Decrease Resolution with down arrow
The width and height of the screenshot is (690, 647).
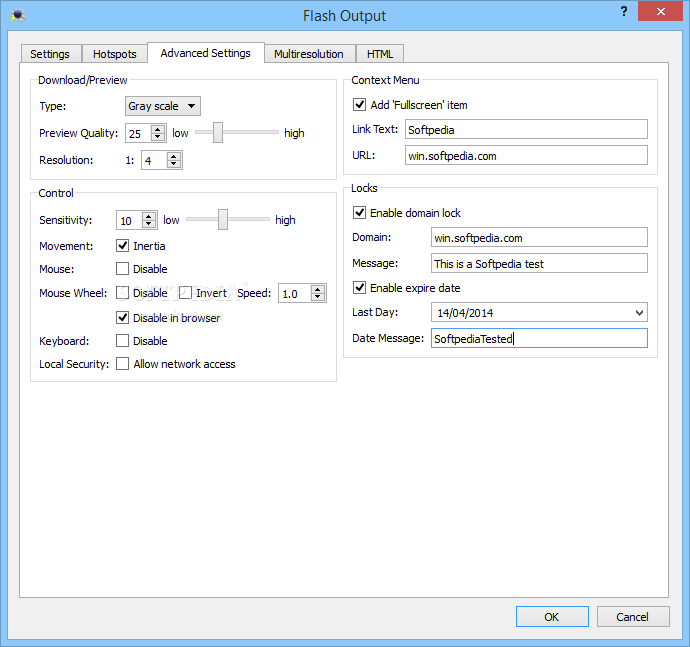pyautogui.click(x=174, y=164)
